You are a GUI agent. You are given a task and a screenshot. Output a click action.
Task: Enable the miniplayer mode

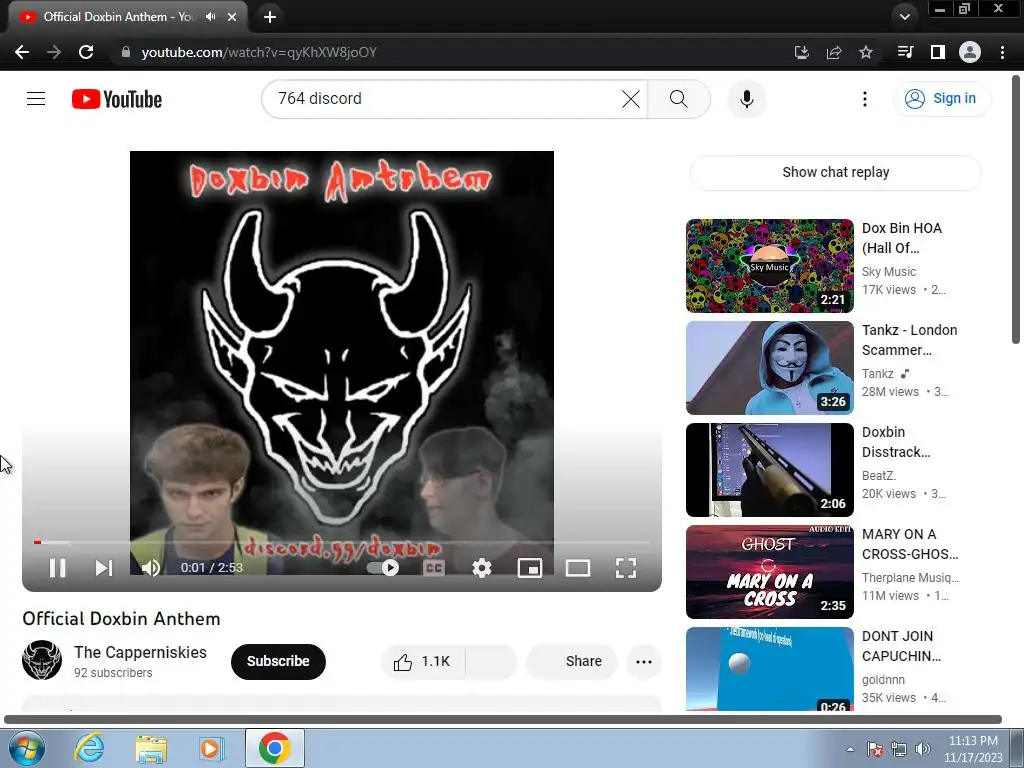point(530,568)
